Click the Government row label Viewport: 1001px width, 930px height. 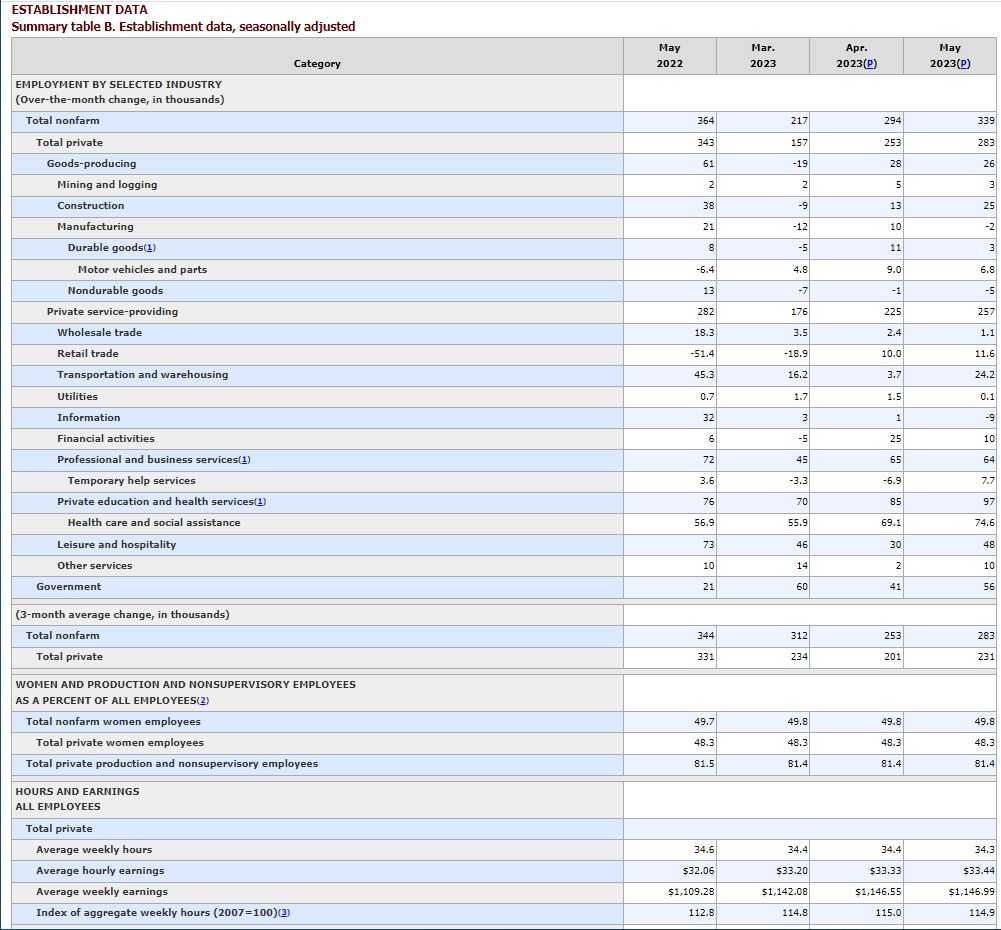click(x=69, y=587)
